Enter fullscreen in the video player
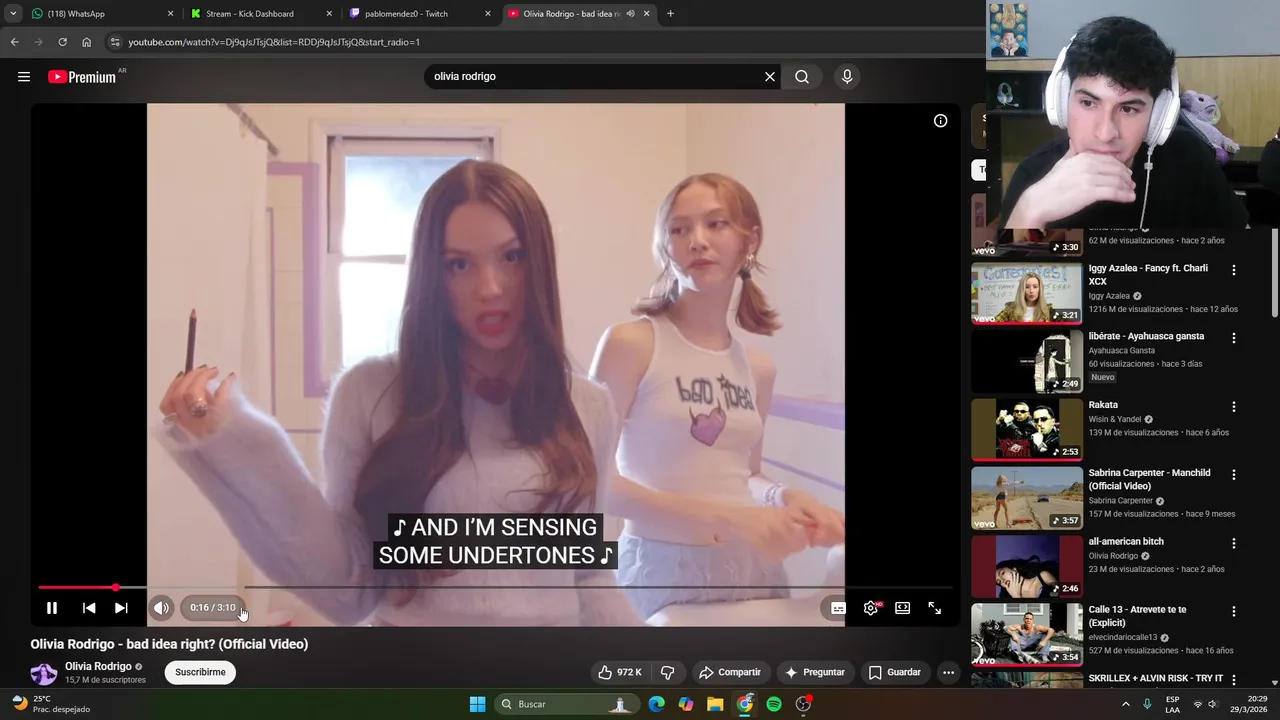 tap(935, 608)
